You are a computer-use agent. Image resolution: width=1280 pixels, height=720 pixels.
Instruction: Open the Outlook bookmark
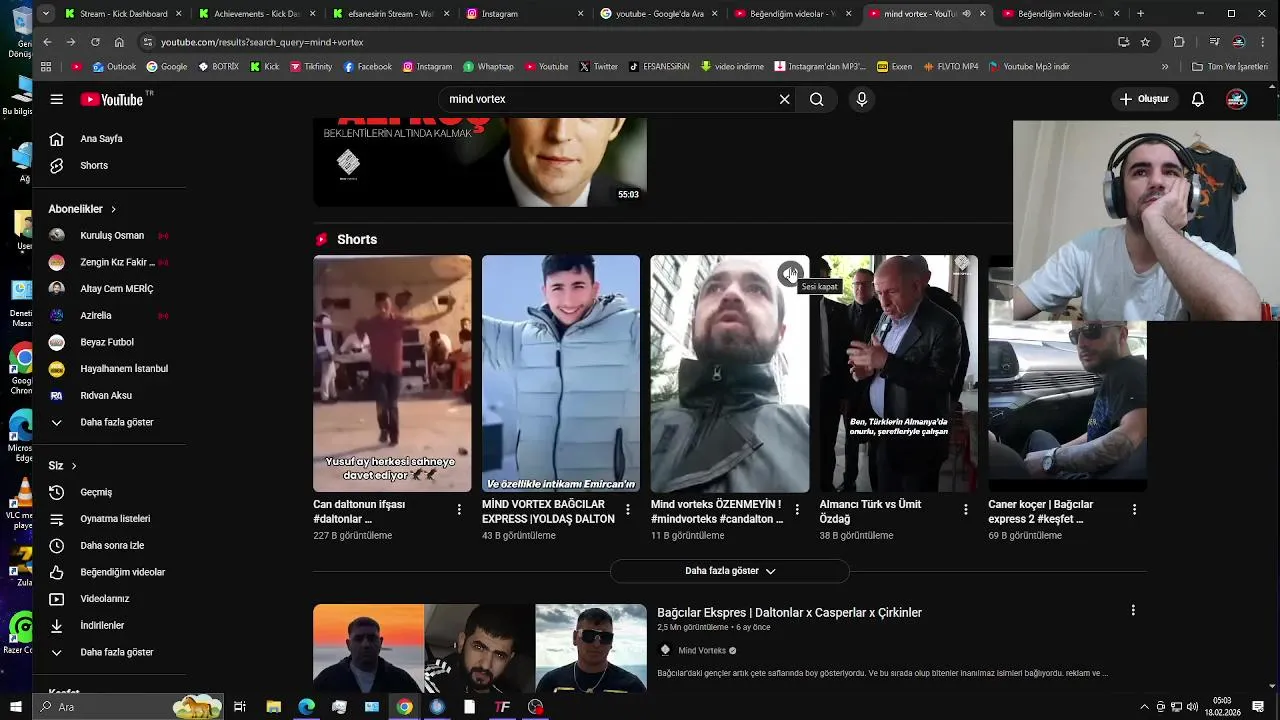[114, 67]
